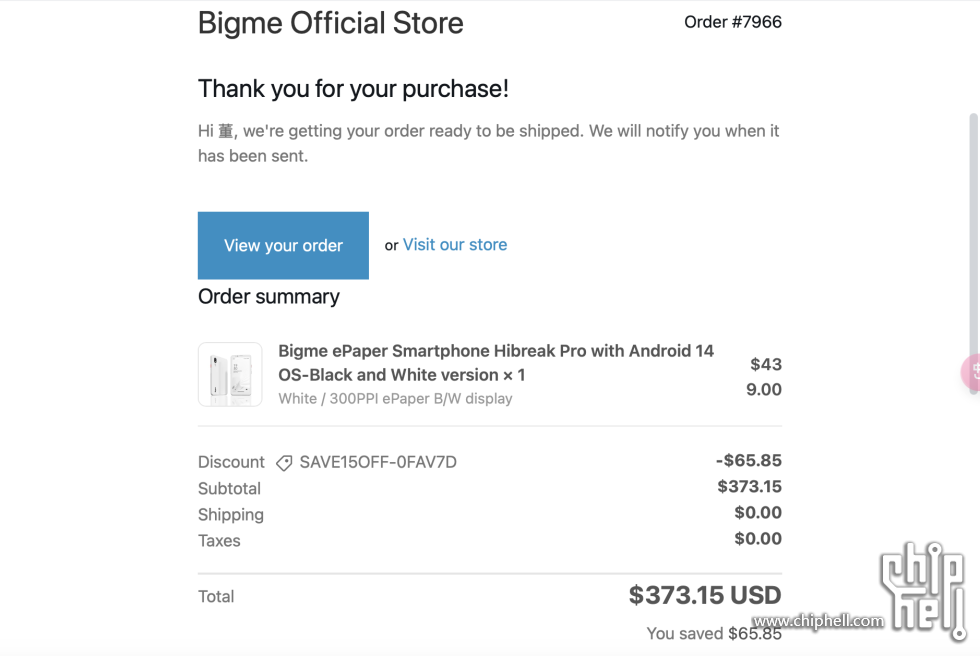Click the Order #7966 label
Screen dimensions: 980x656
[732, 22]
